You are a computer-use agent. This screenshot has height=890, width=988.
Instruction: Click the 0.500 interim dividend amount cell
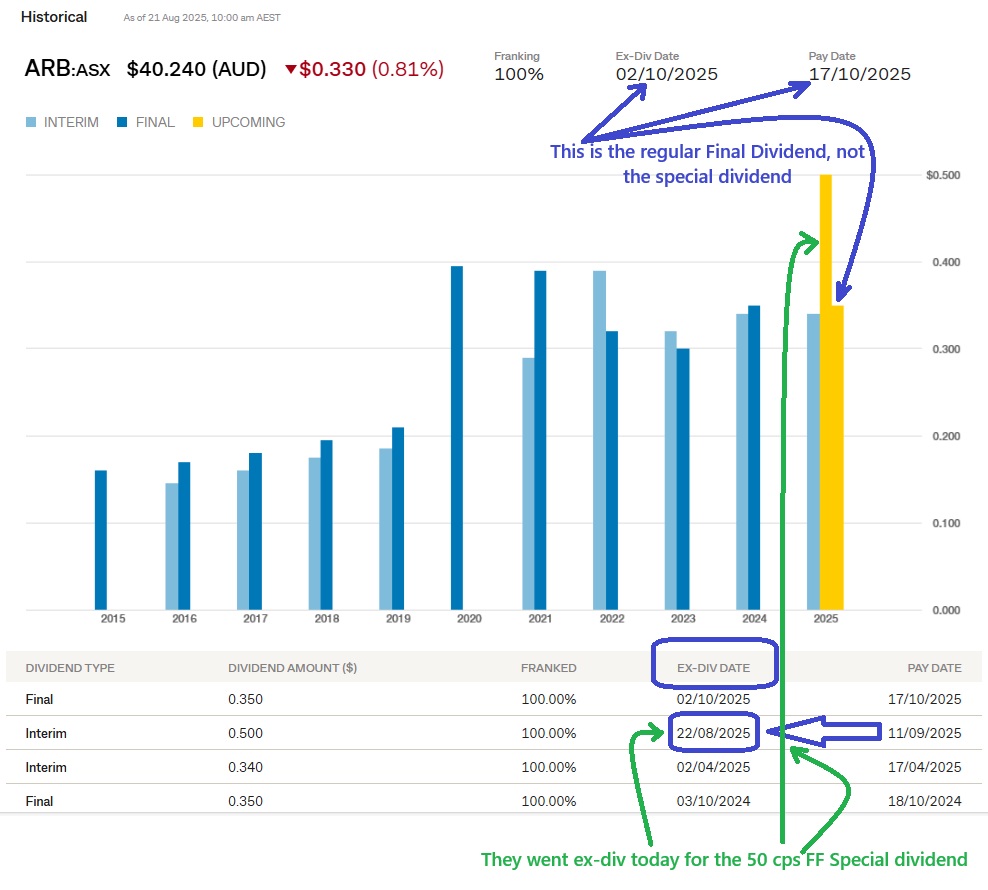[x=246, y=734]
